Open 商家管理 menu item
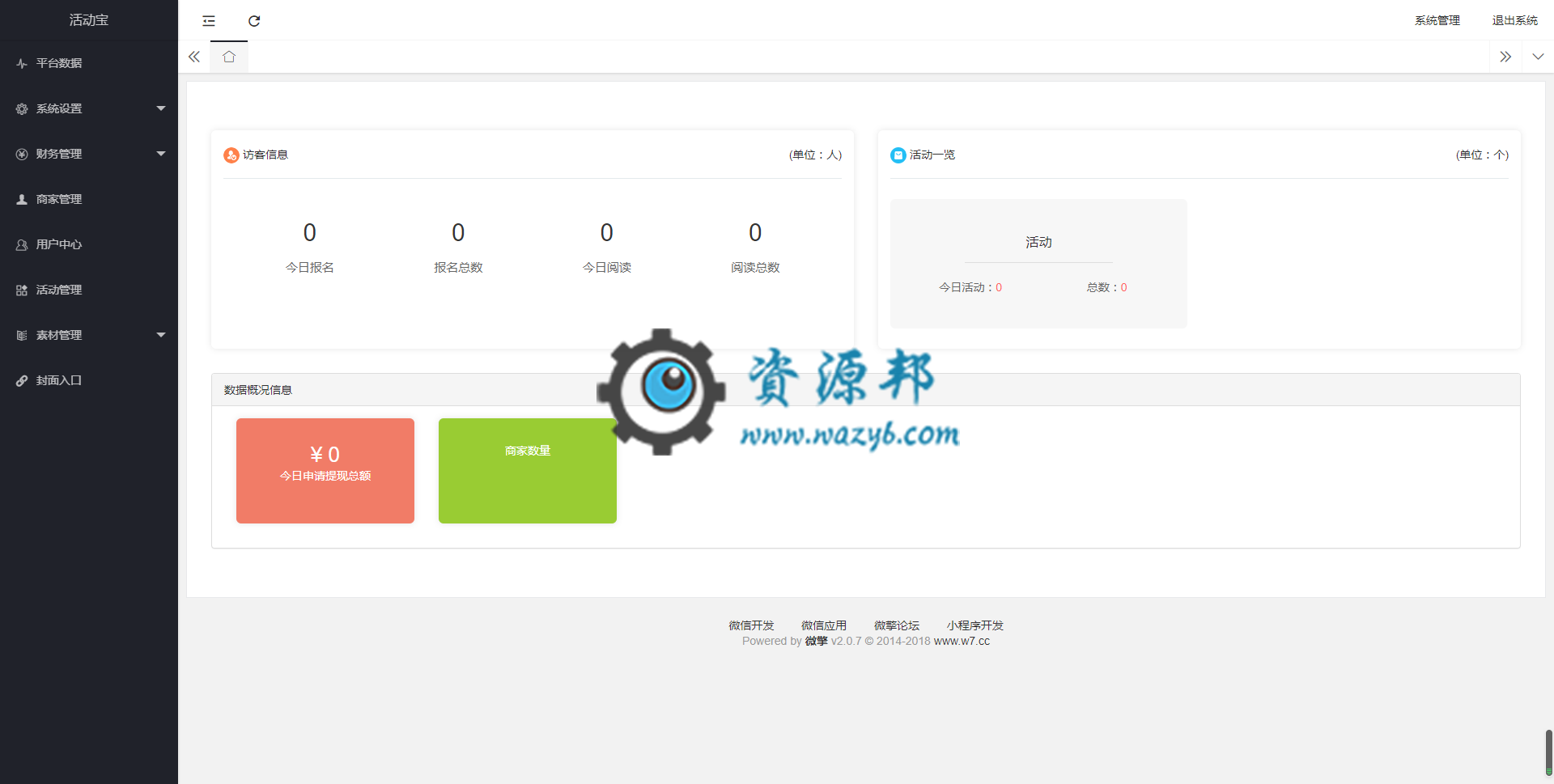1554x784 pixels. click(89, 199)
